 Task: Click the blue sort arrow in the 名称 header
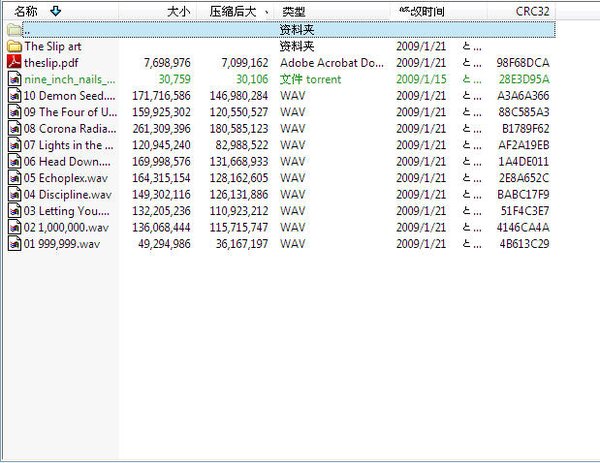coord(56,11)
